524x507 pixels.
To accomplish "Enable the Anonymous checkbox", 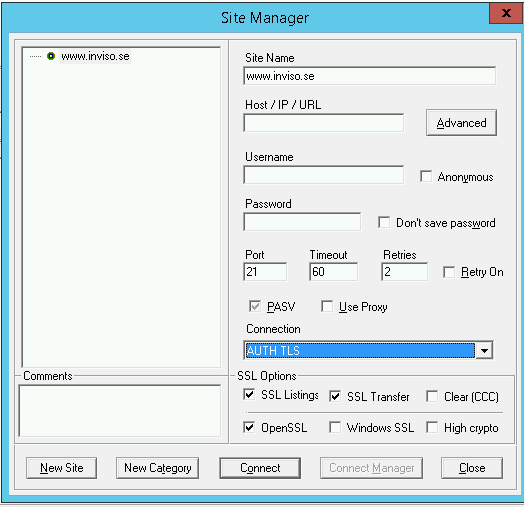I will (x=426, y=176).
